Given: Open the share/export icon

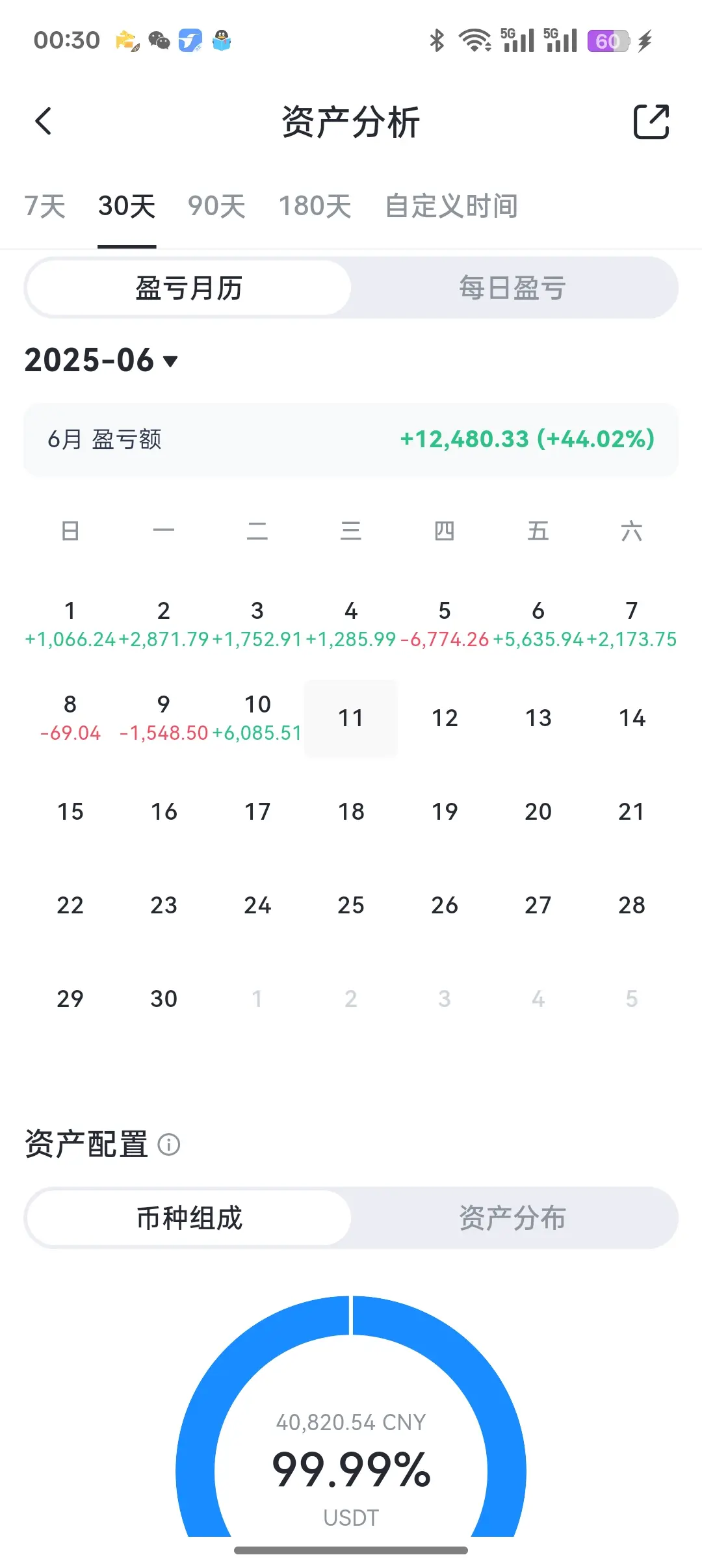Looking at the screenshot, I should tap(651, 122).
